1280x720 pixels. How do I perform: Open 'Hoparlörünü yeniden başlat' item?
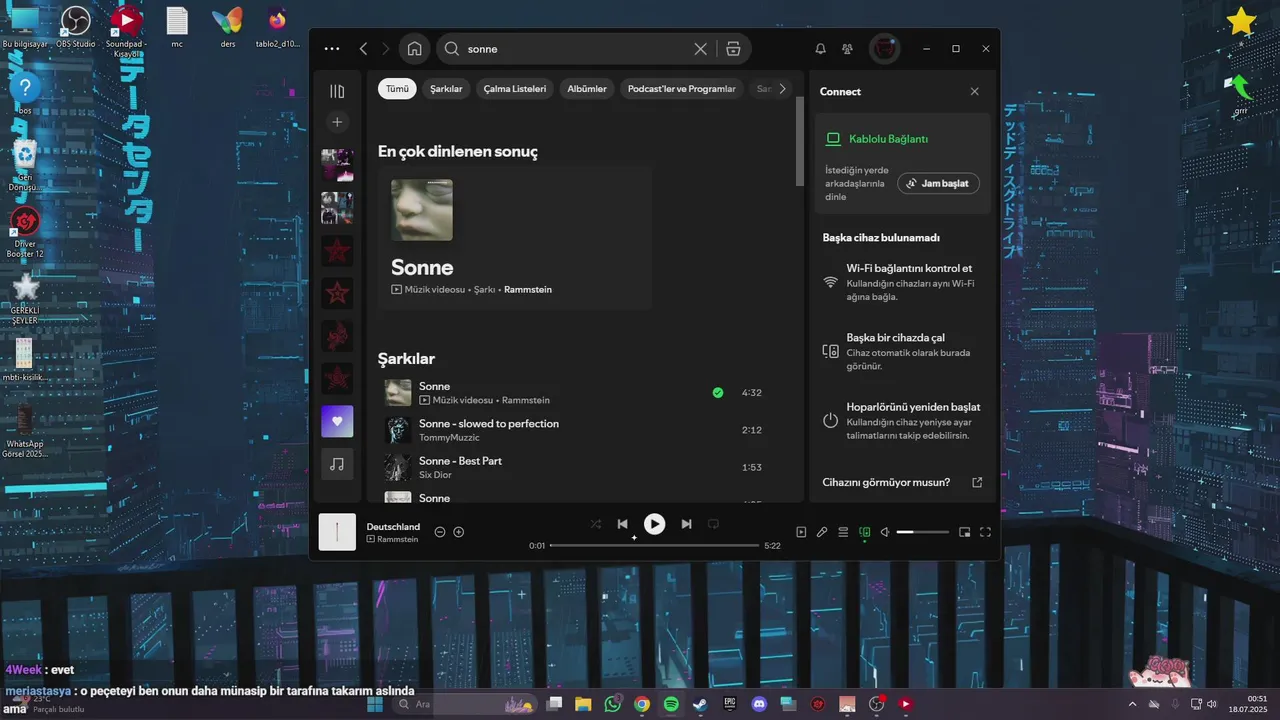[x=902, y=421]
